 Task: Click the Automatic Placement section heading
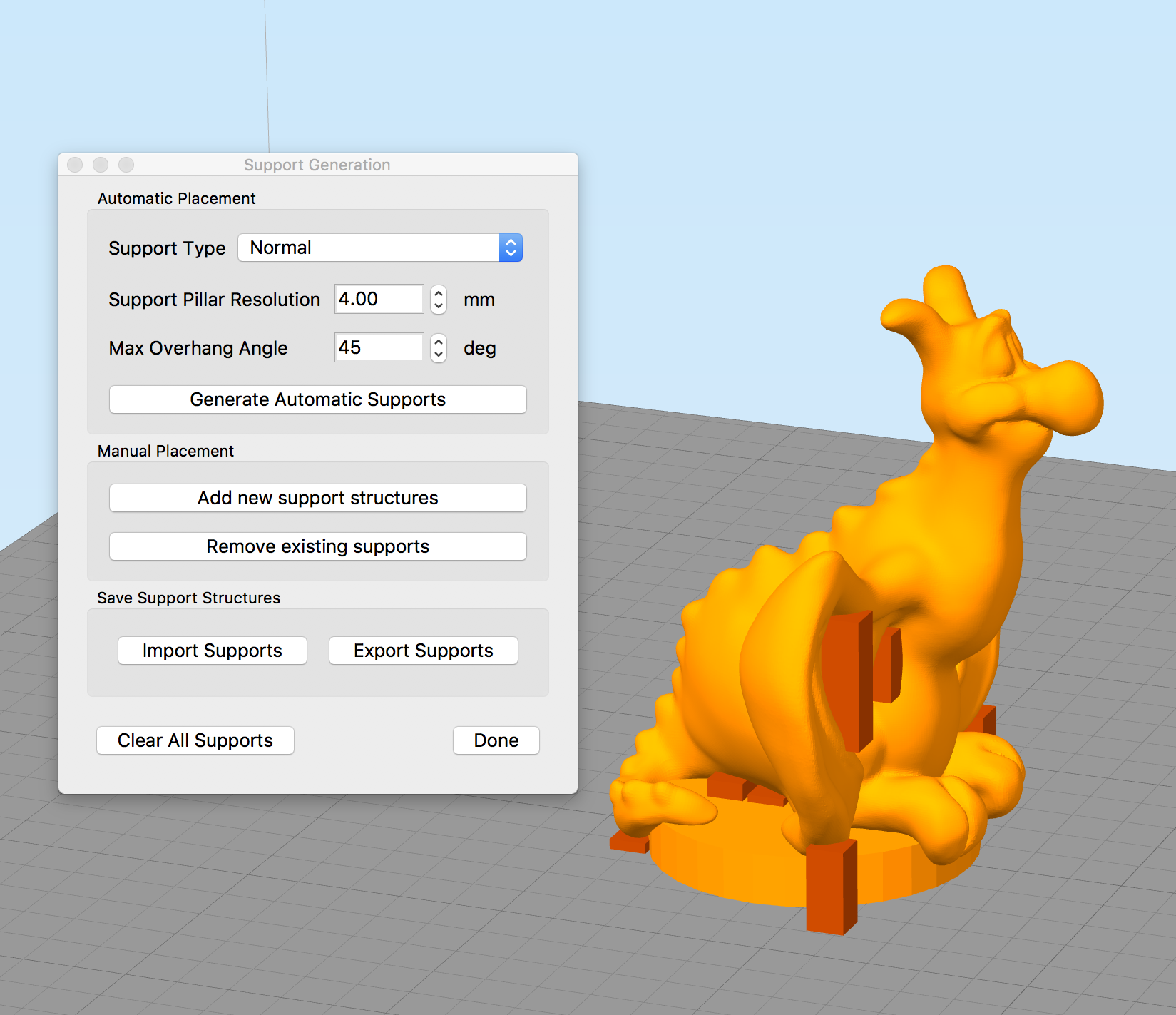177,198
